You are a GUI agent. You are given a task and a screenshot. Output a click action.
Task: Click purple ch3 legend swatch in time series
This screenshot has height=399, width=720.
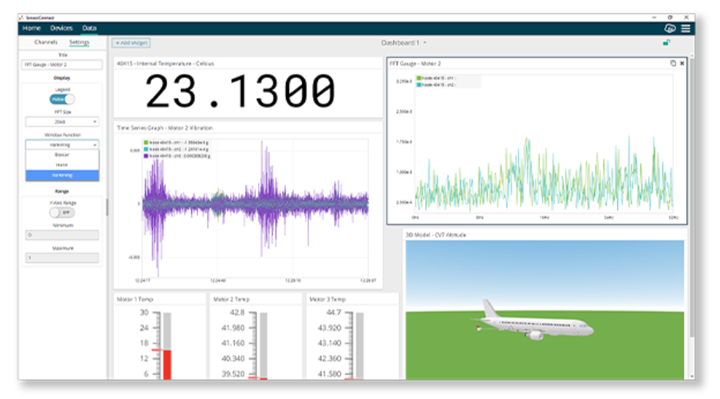[x=146, y=156]
